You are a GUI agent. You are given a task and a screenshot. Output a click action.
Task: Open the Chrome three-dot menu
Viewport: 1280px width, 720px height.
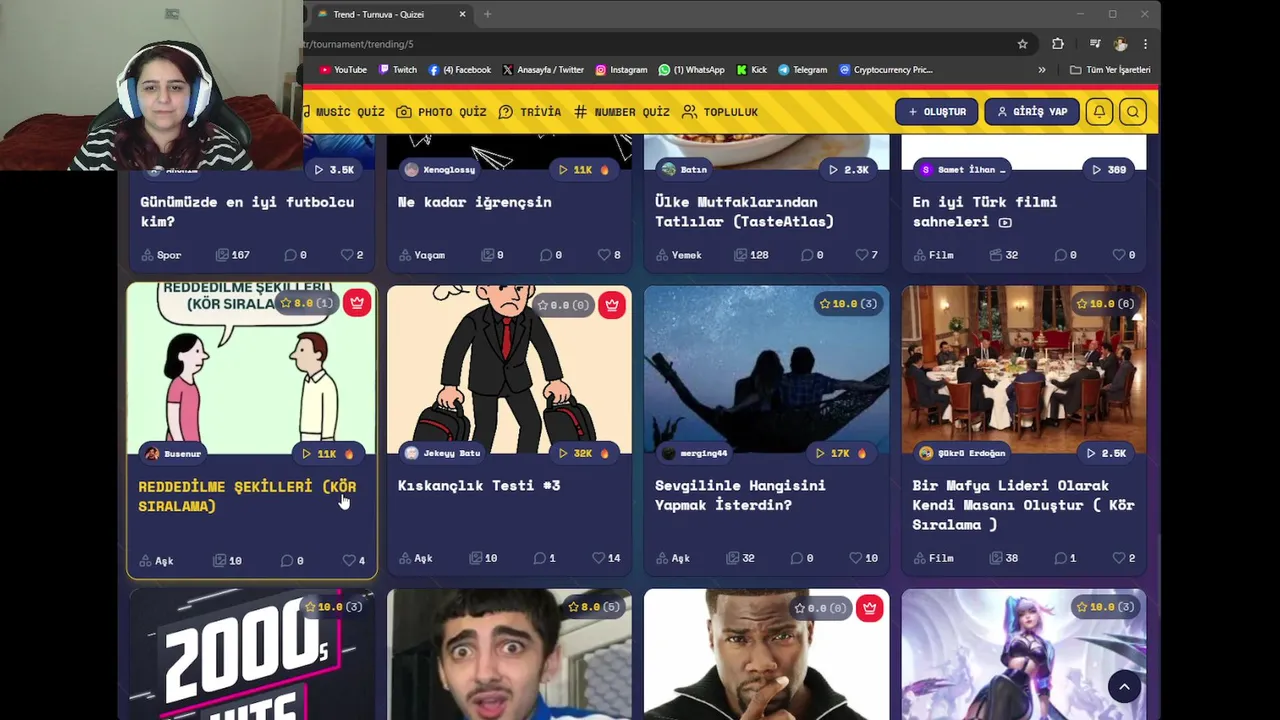1145,44
